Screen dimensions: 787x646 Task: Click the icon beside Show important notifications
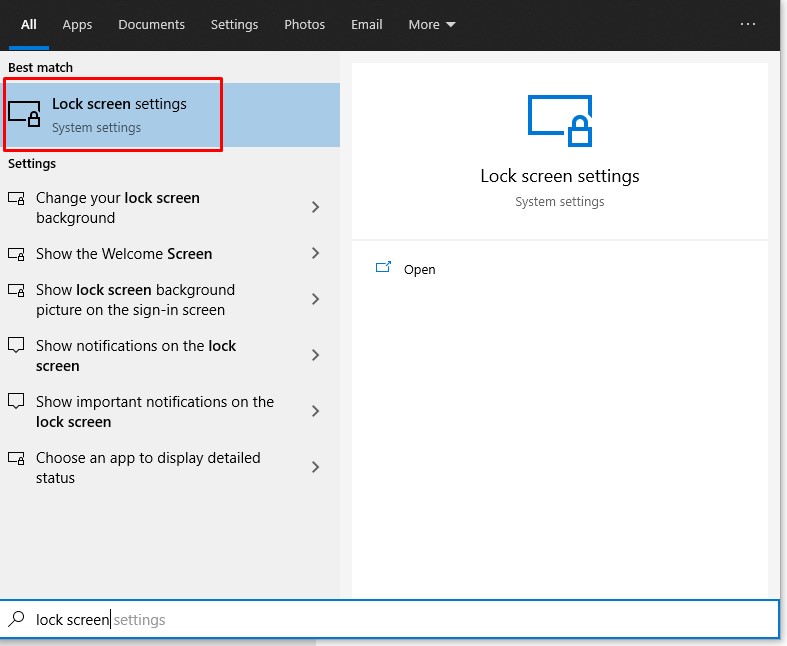[x=16, y=402]
